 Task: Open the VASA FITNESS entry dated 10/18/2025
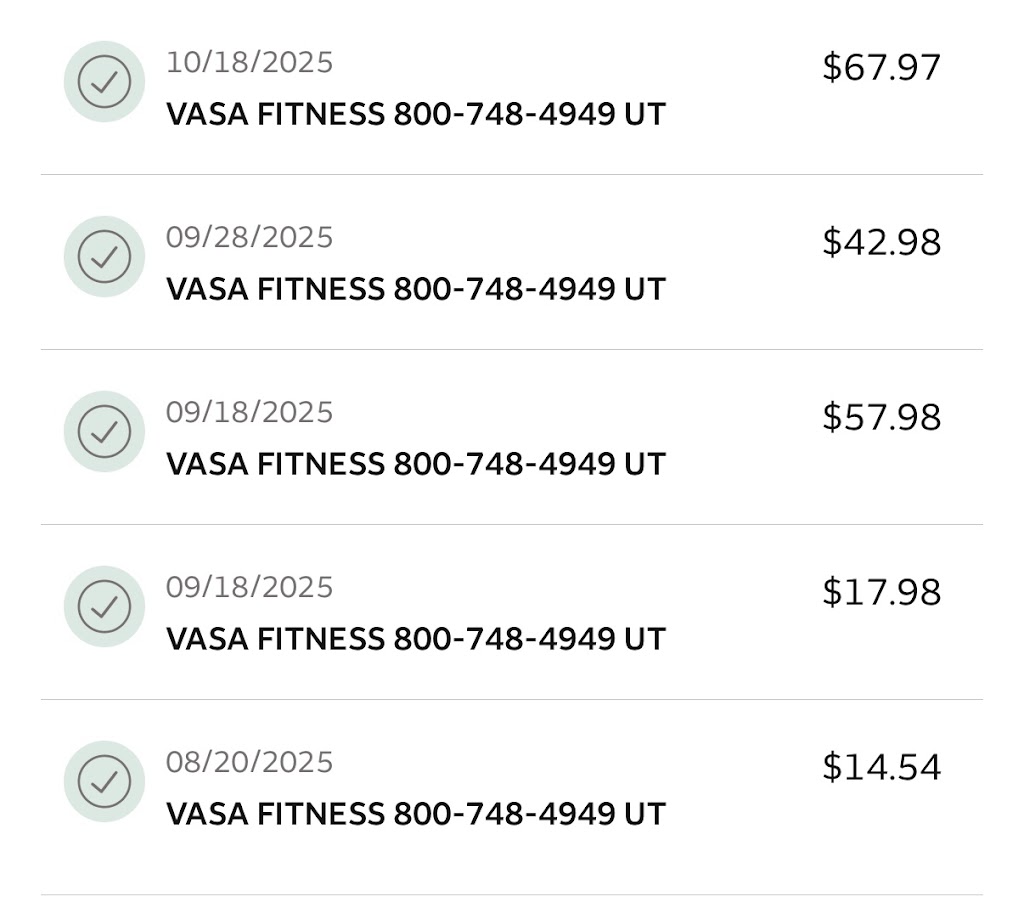click(x=415, y=115)
